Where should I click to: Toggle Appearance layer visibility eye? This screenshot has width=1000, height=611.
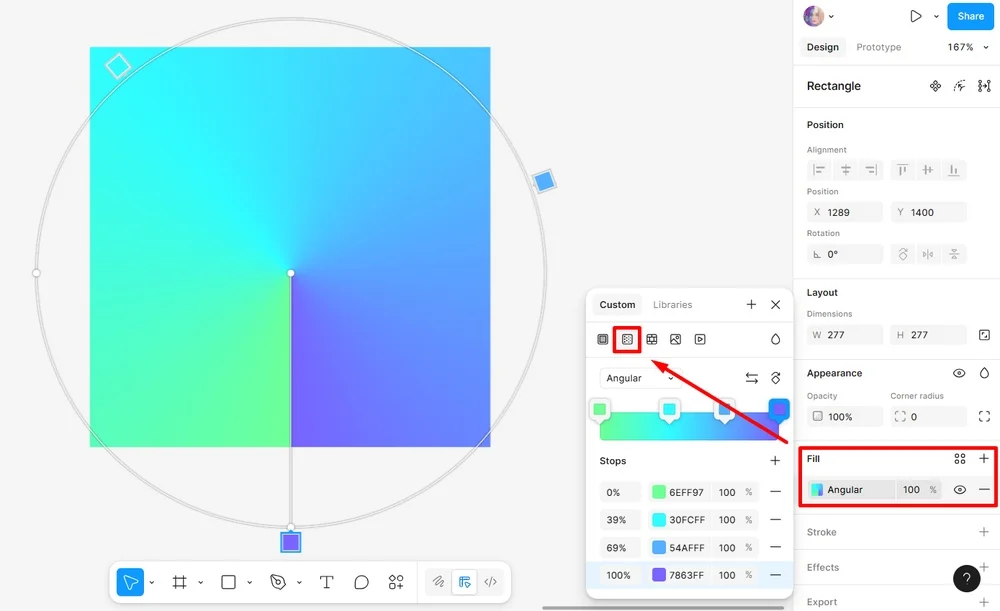click(959, 373)
